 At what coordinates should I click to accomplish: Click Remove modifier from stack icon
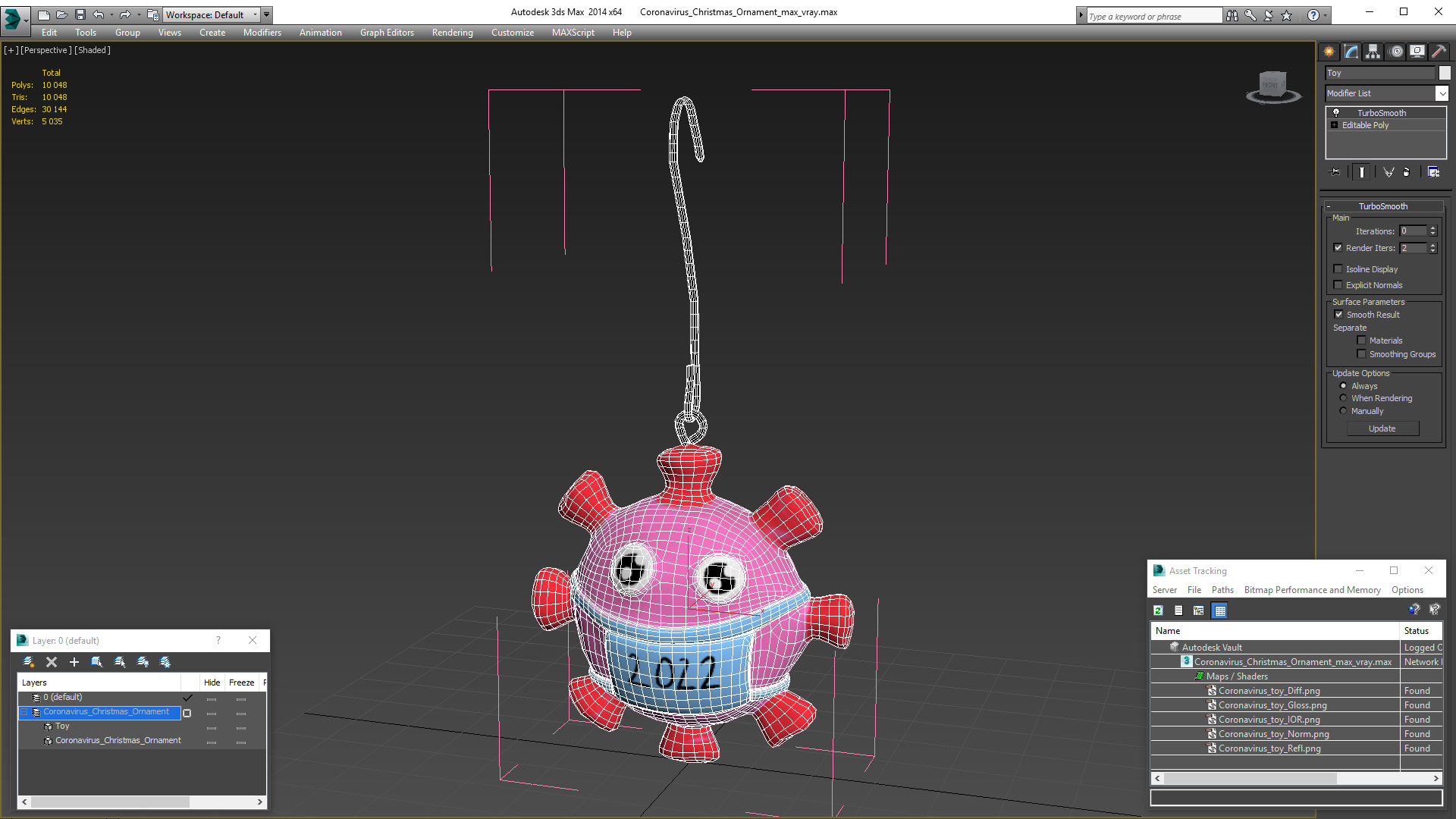tap(1406, 172)
